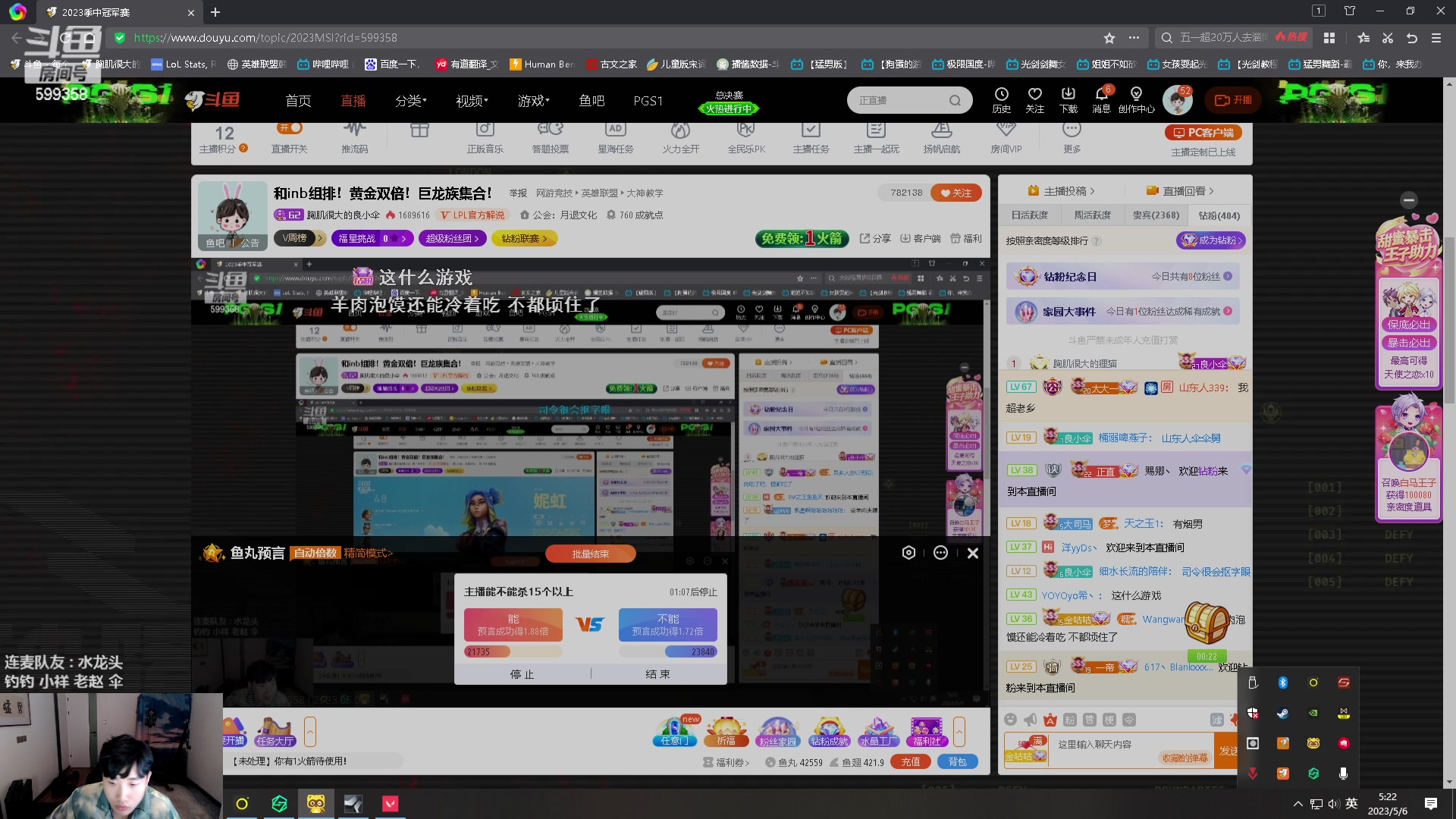
Task: Open the 消息 notification bell
Action: 1101,99
